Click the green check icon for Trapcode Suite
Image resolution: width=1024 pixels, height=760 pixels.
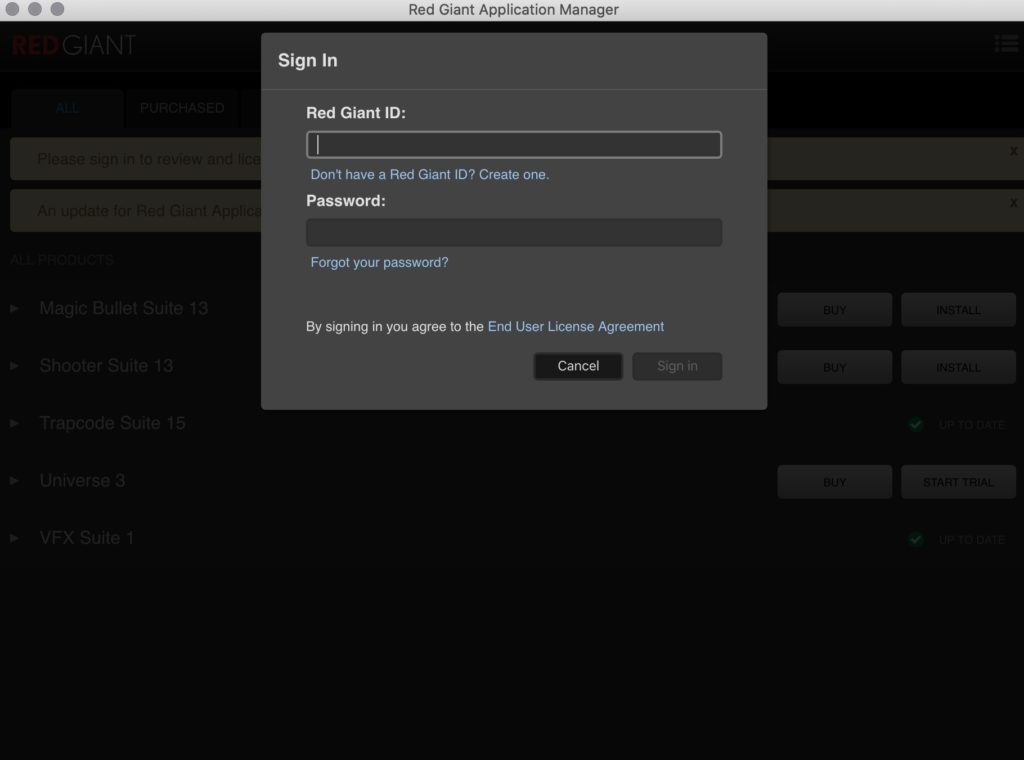pos(915,425)
